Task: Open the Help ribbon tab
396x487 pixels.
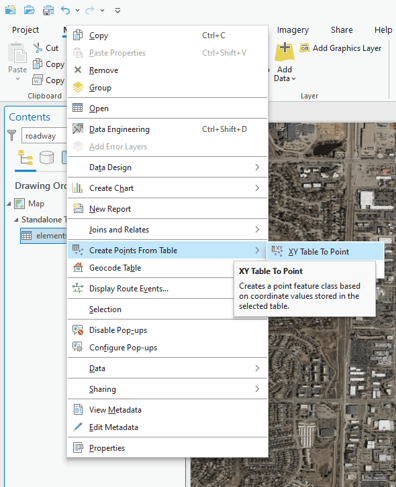Action: (x=383, y=30)
